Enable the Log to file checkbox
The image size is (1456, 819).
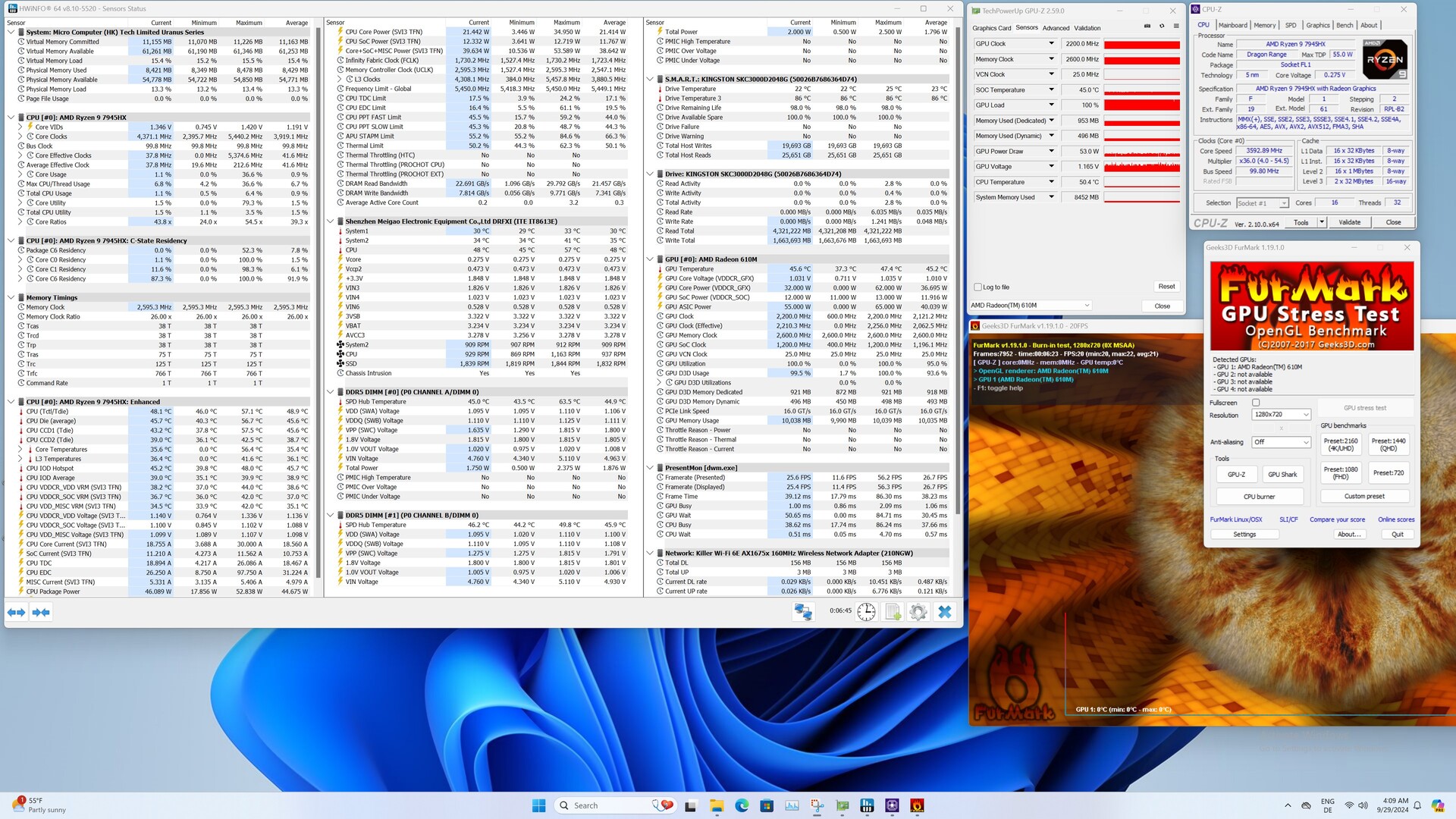point(977,287)
